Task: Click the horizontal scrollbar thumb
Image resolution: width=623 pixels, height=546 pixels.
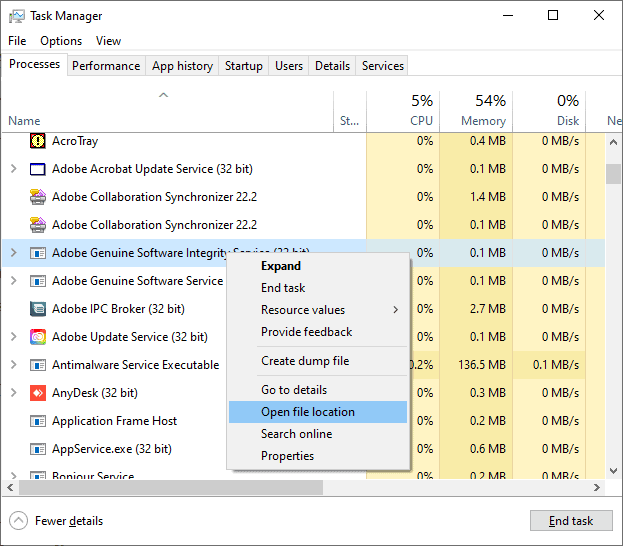Action: (171, 488)
